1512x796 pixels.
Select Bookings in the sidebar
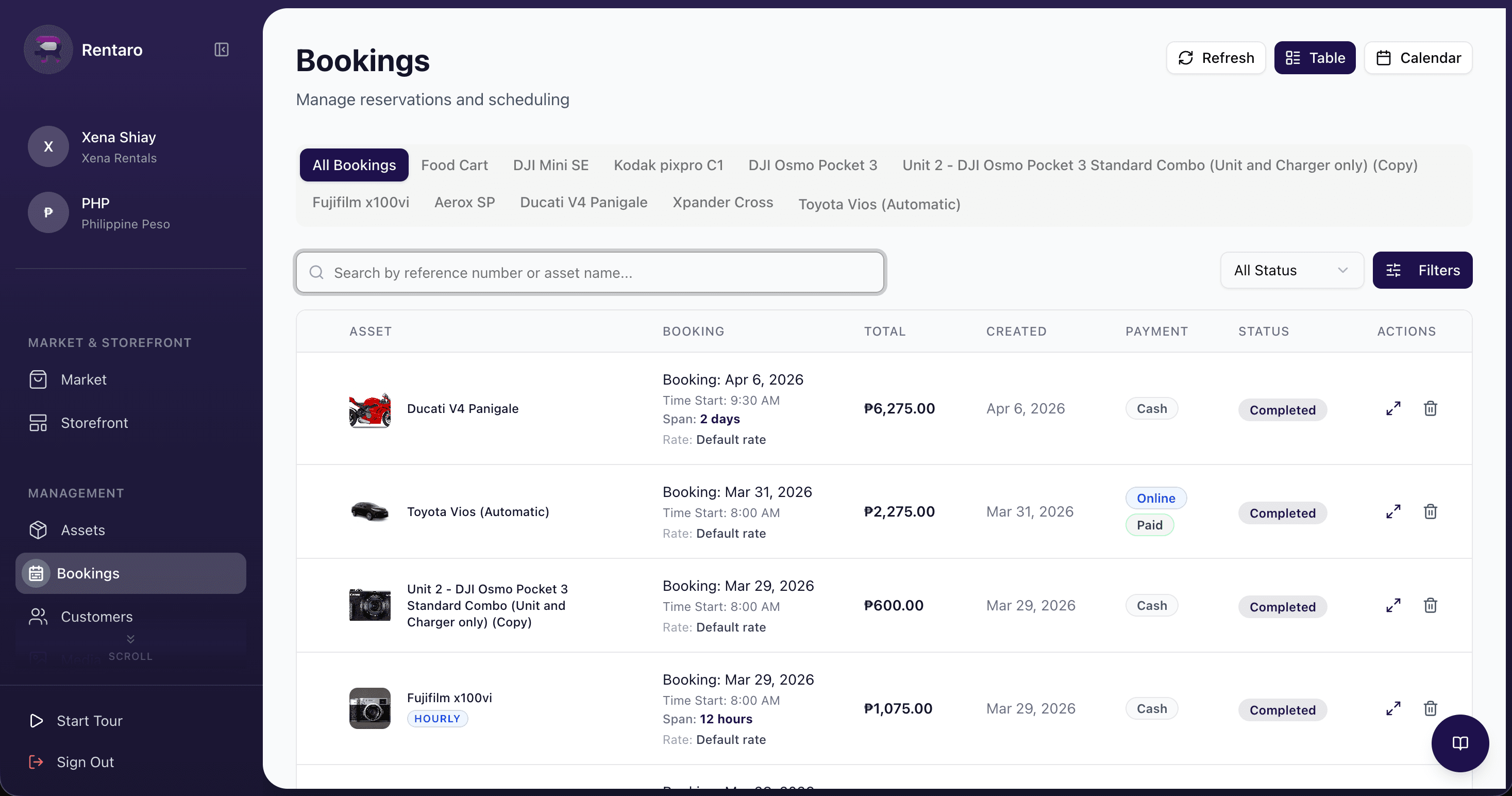tap(130, 573)
